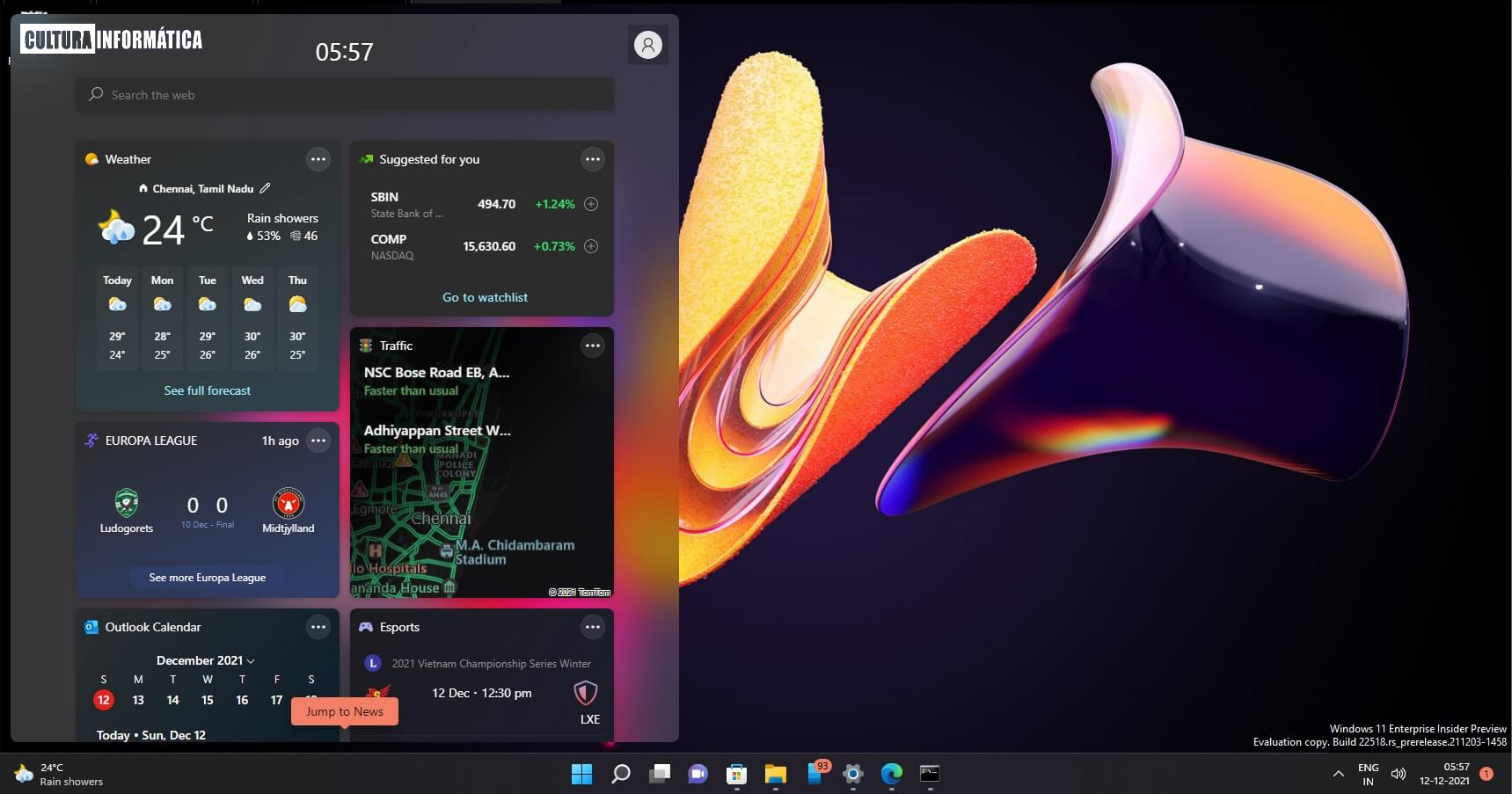Open Windows Start menu
The image size is (1512, 794).
[581, 774]
